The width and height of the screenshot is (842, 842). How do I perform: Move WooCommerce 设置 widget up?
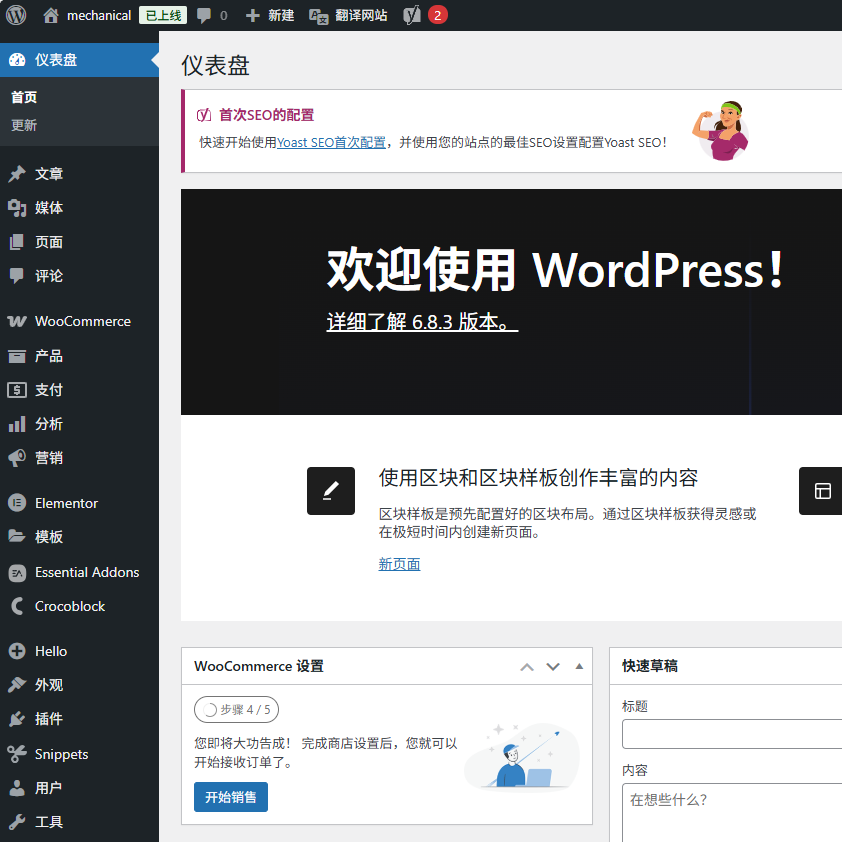[x=527, y=667]
